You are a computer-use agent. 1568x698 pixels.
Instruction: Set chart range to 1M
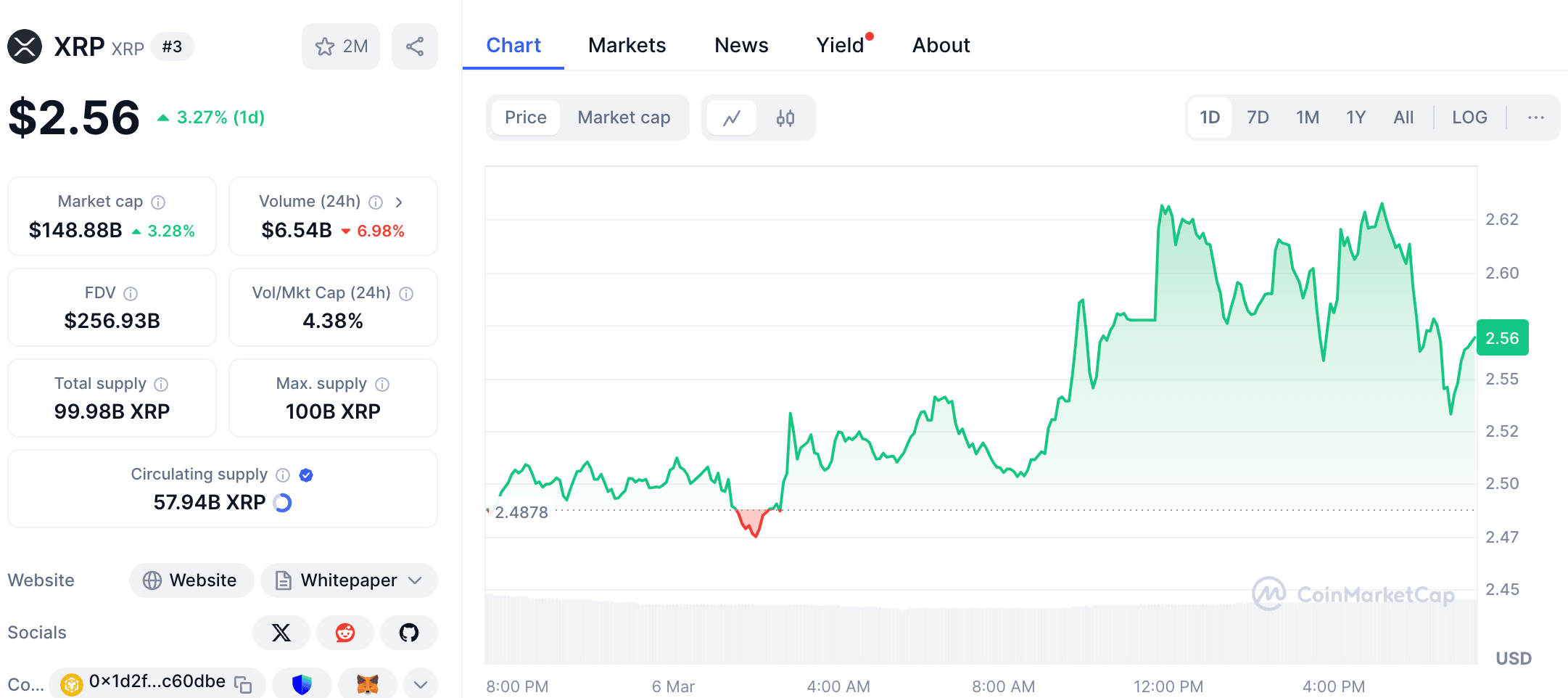[x=1308, y=118]
